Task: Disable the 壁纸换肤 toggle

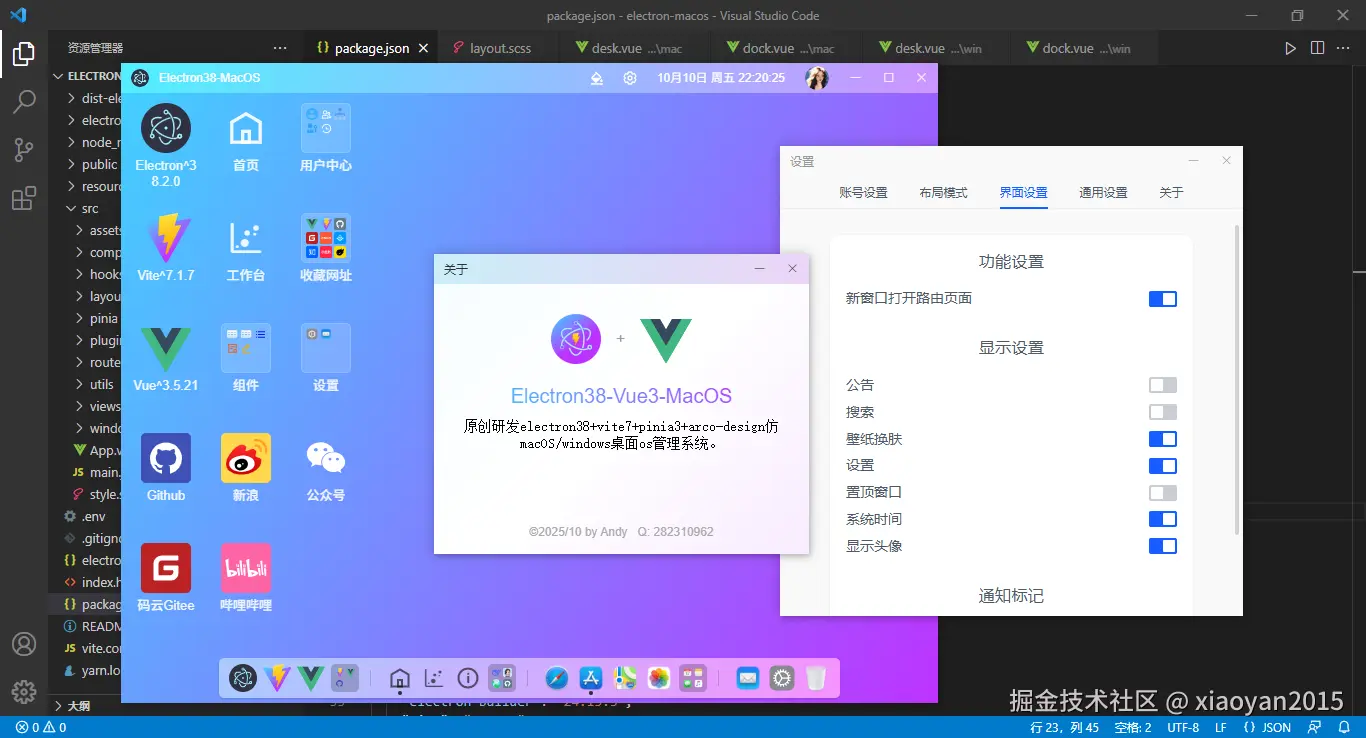Action: (x=1163, y=438)
